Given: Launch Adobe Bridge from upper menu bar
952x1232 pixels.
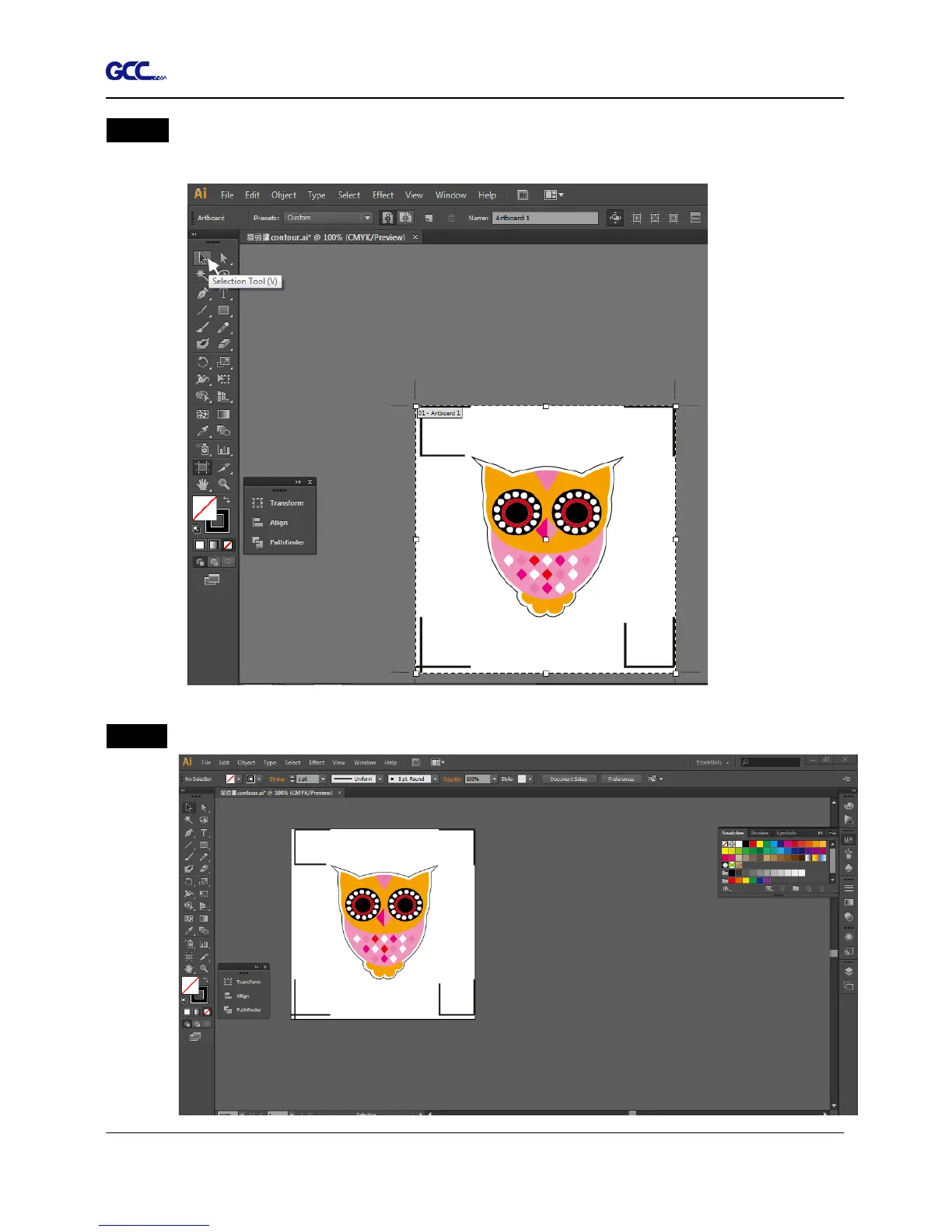Looking at the screenshot, I should (523, 195).
